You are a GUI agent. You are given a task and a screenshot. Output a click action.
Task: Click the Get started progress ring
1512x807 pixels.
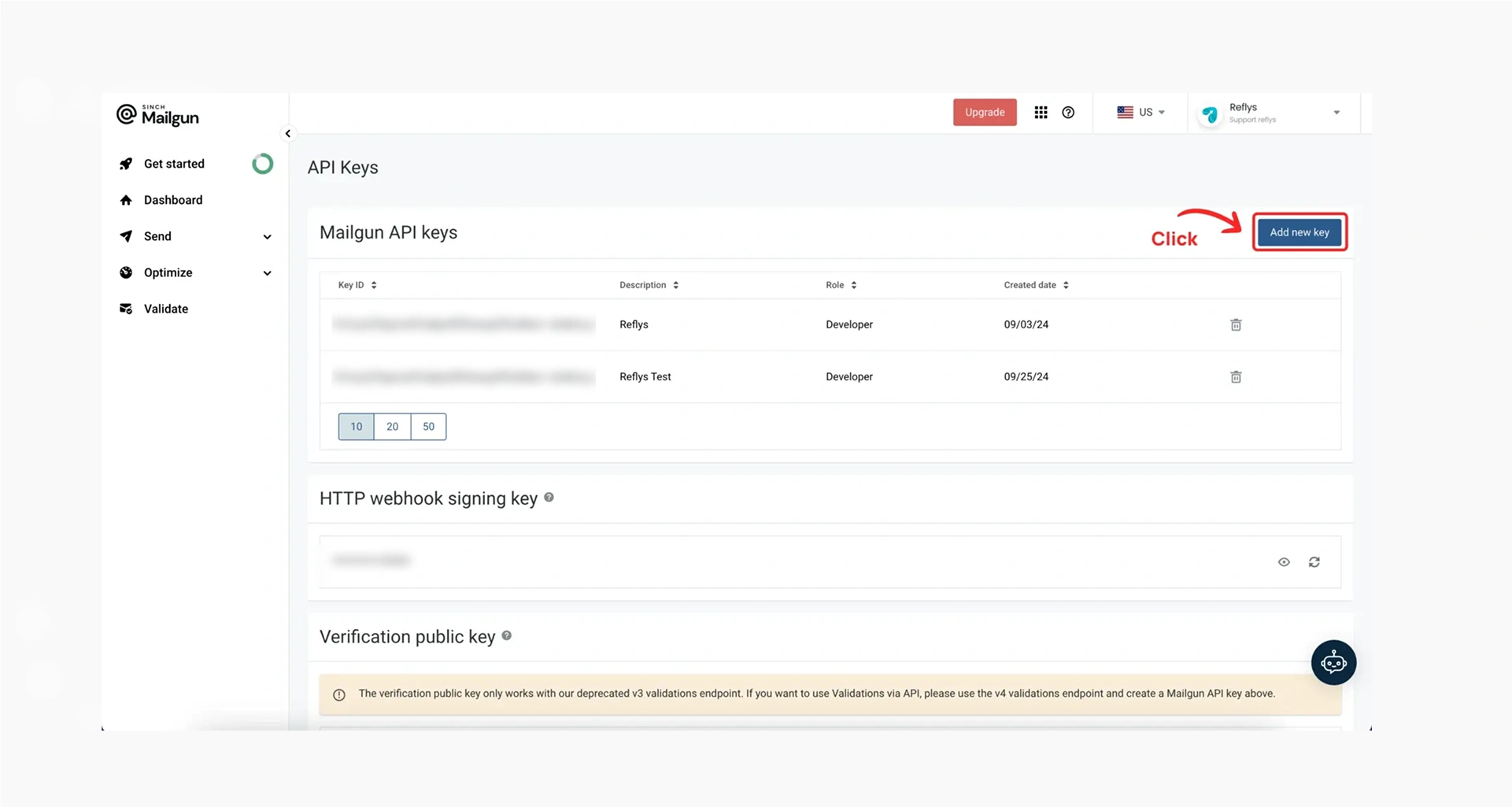(263, 164)
